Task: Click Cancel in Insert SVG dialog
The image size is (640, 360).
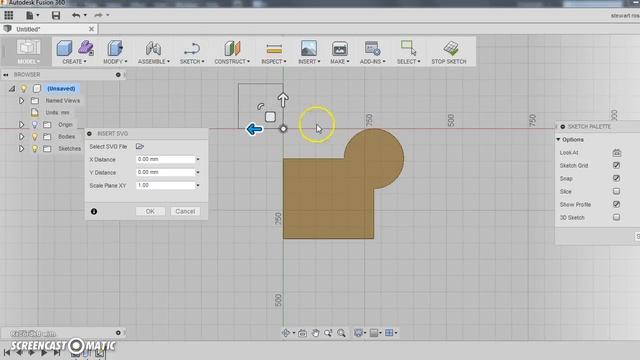Action: [185, 211]
